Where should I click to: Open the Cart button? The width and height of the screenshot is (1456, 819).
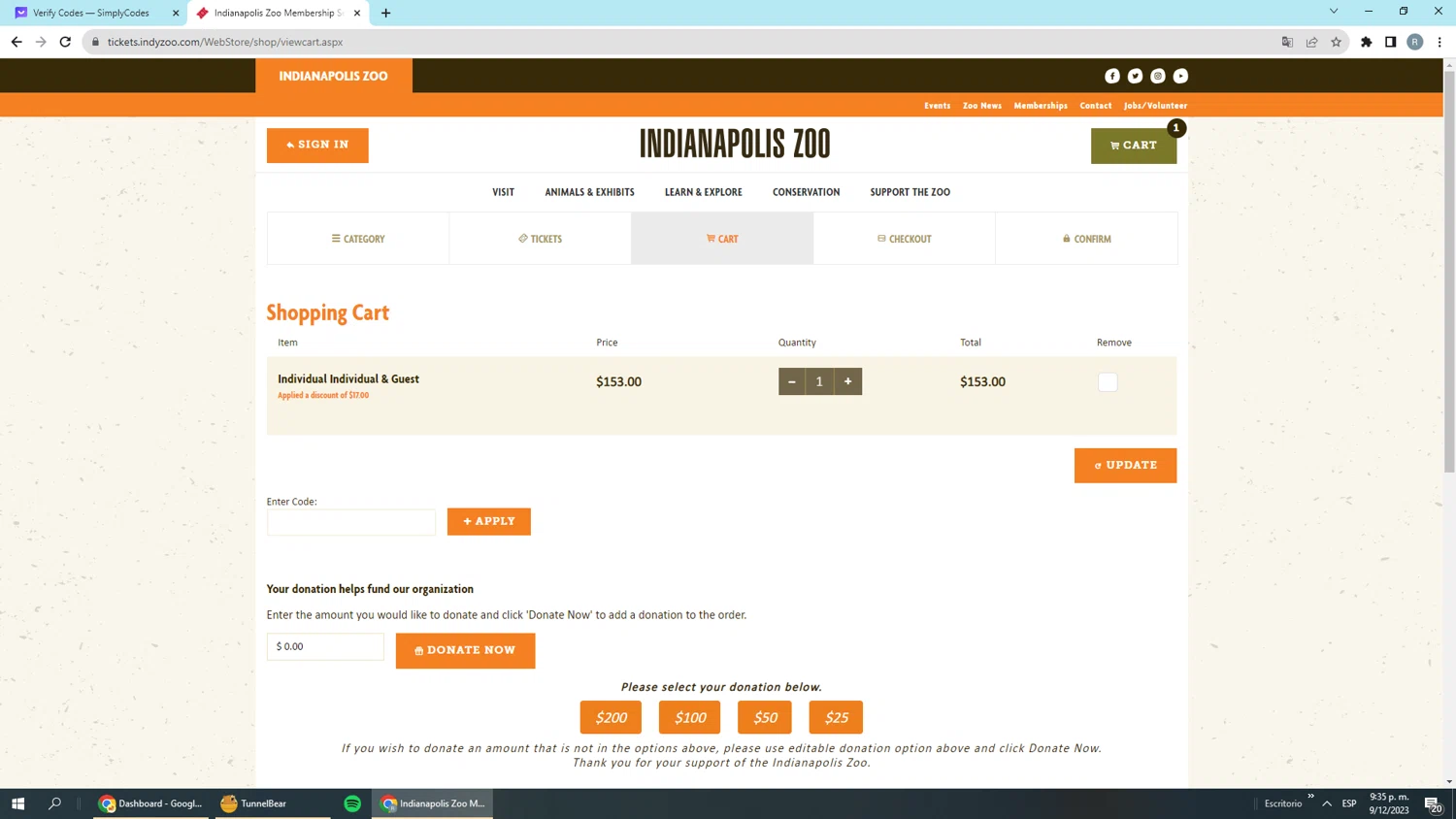click(1134, 146)
